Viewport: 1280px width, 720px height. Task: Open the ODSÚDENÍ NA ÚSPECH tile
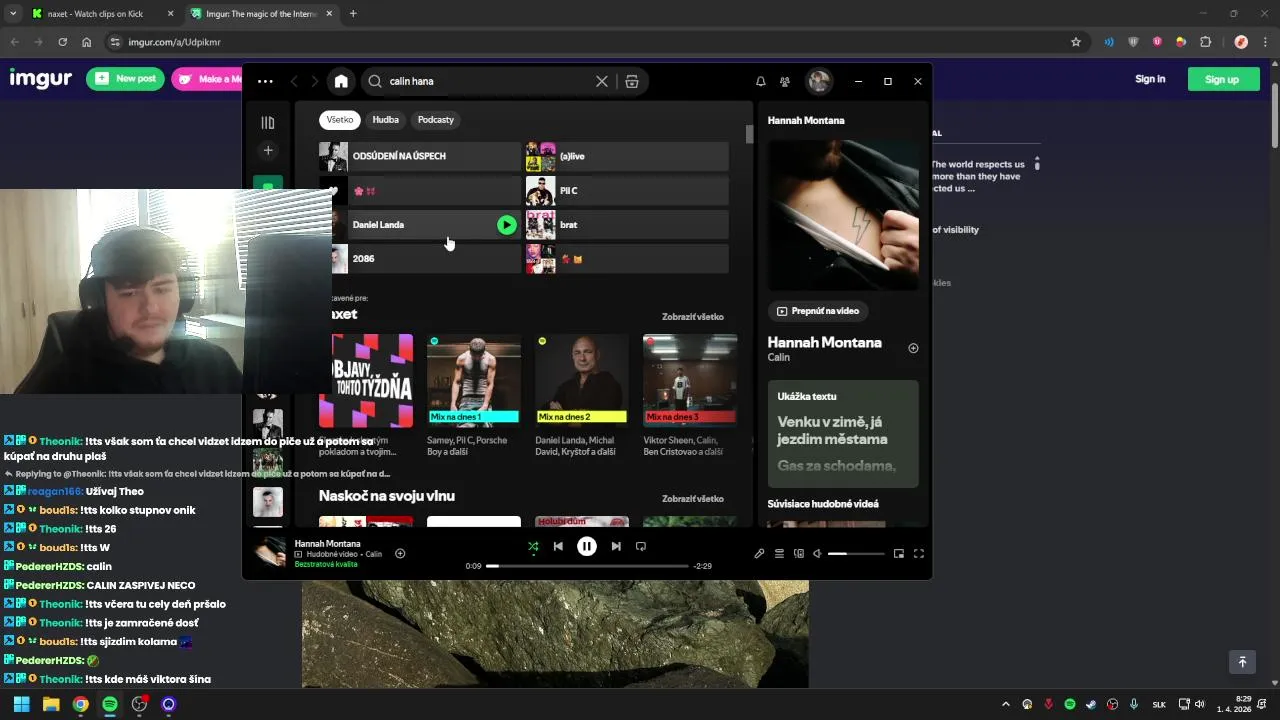click(420, 156)
